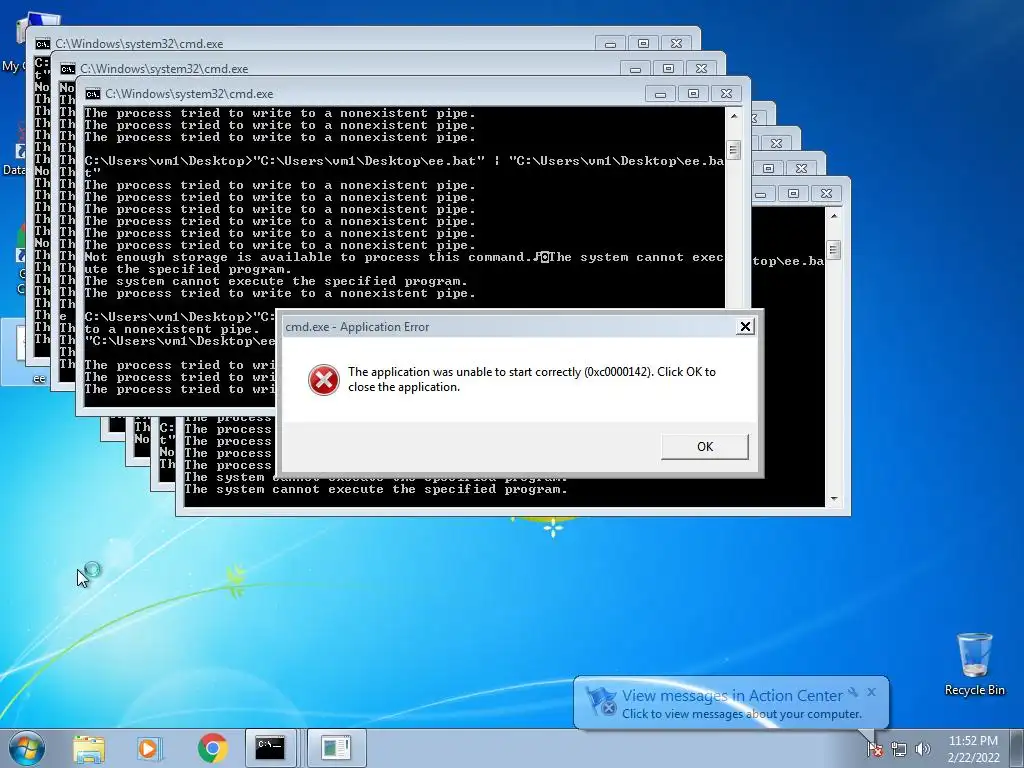1024x768 pixels.
Task: Click cmd icon in rearmost top cmd.exe window
Action: tap(43, 44)
